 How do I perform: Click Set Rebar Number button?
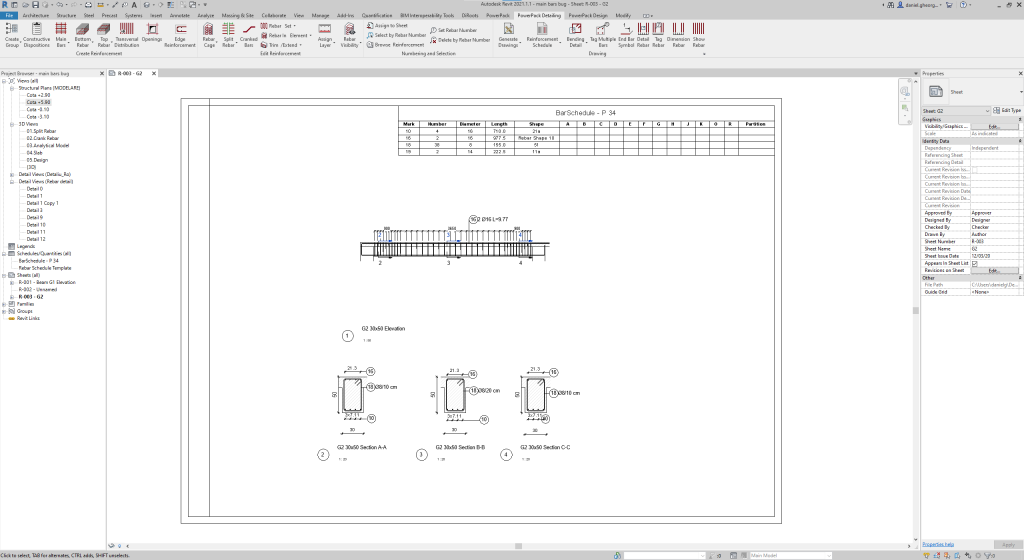coord(454,30)
